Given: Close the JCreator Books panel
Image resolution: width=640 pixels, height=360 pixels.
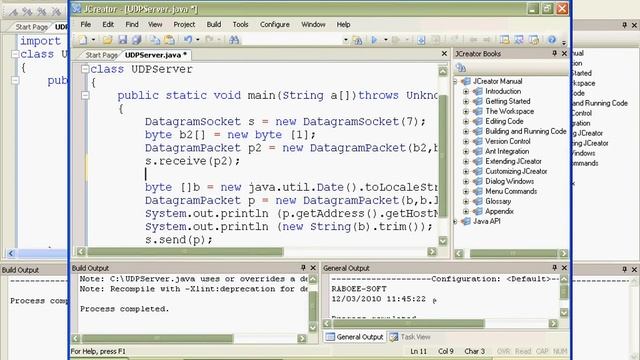Looking at the screenshot, I should tap(564, 53).
